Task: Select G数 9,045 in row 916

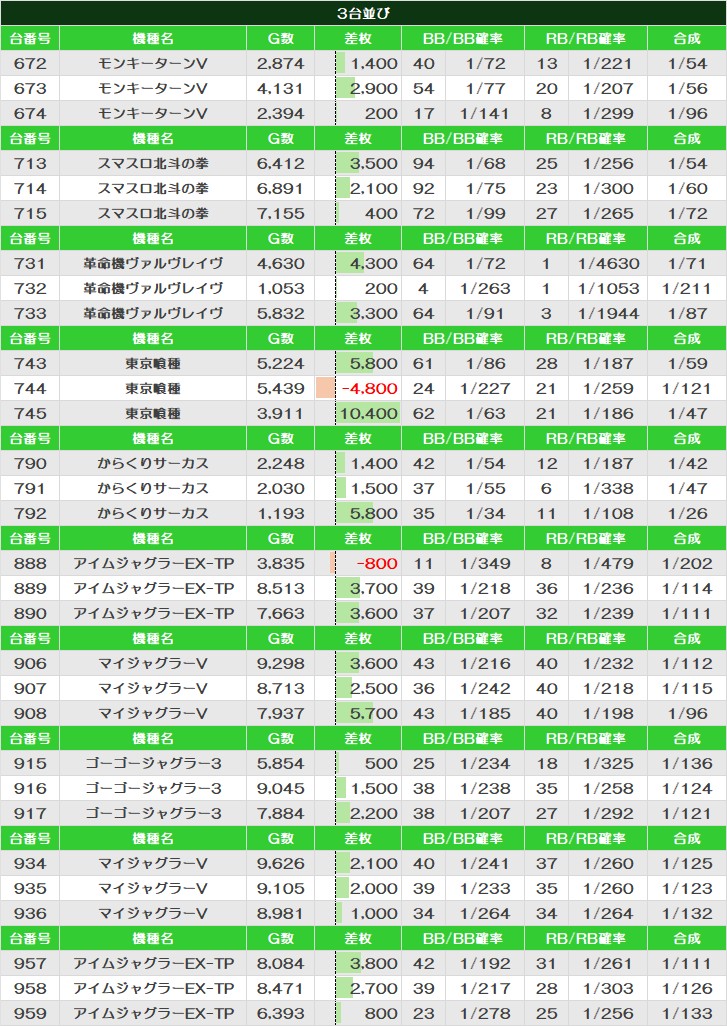Action: 280,788
